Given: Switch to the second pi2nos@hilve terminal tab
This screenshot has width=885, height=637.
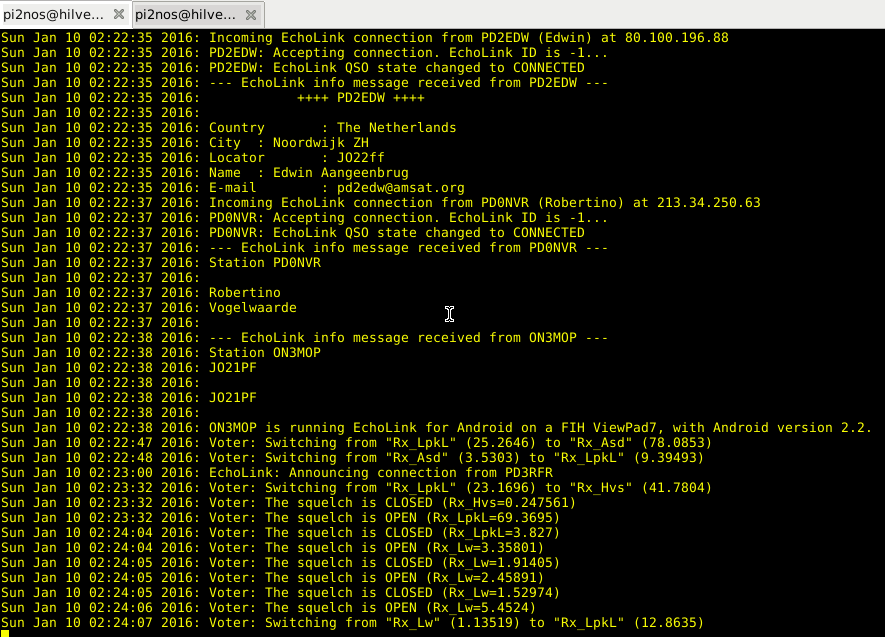Looking at the screenshot, I should 186,15.
